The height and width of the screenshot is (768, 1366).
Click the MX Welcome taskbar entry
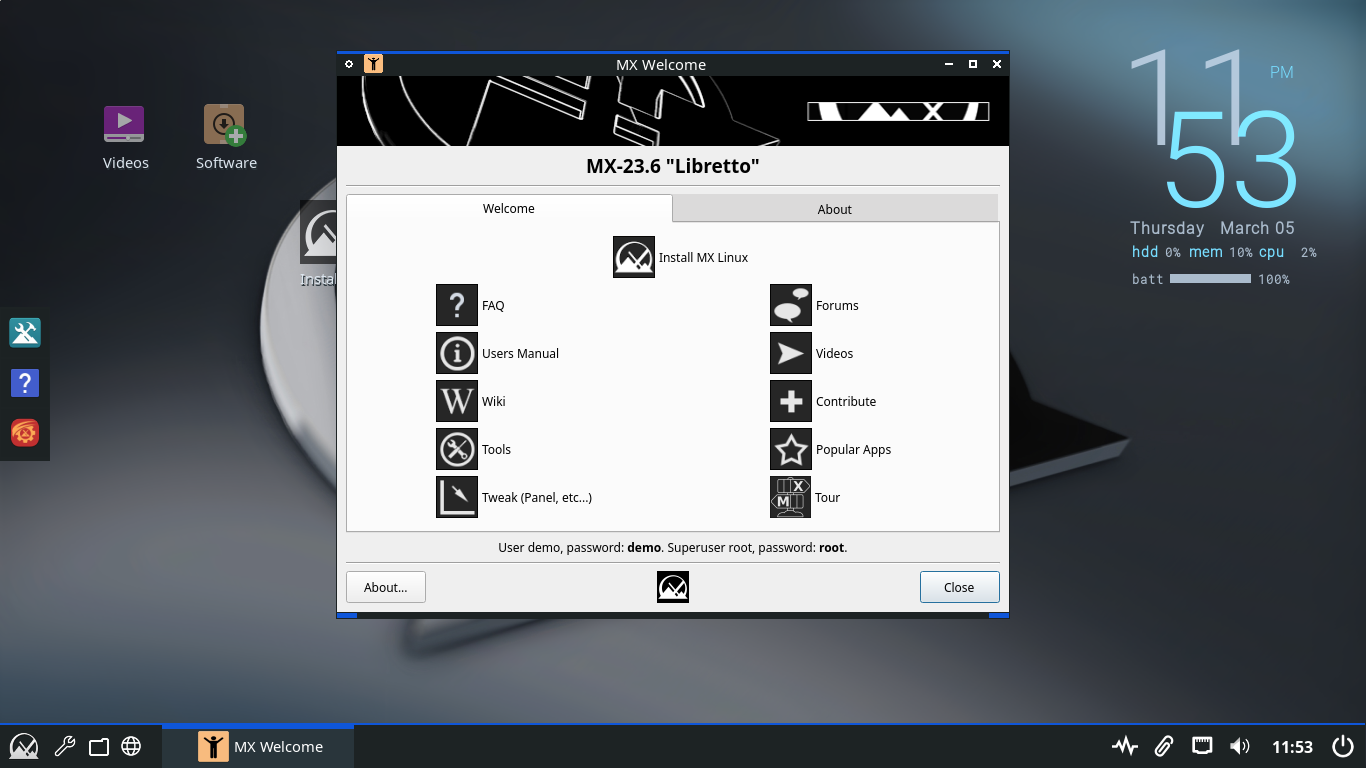pyautogui.click(x=259, y=746)
